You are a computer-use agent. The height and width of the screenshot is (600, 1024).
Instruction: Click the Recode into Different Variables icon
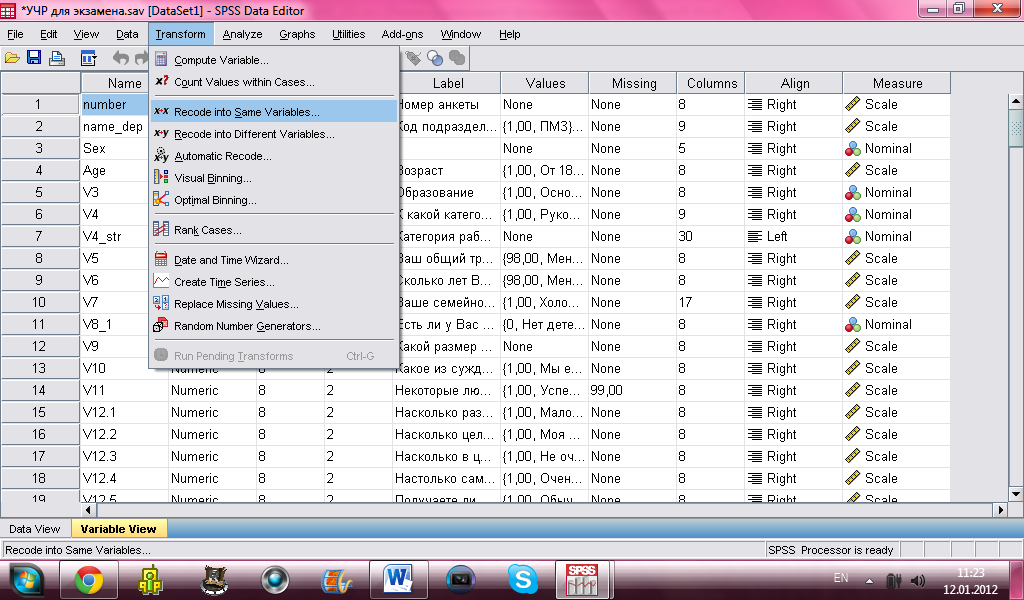coord(161,133)
